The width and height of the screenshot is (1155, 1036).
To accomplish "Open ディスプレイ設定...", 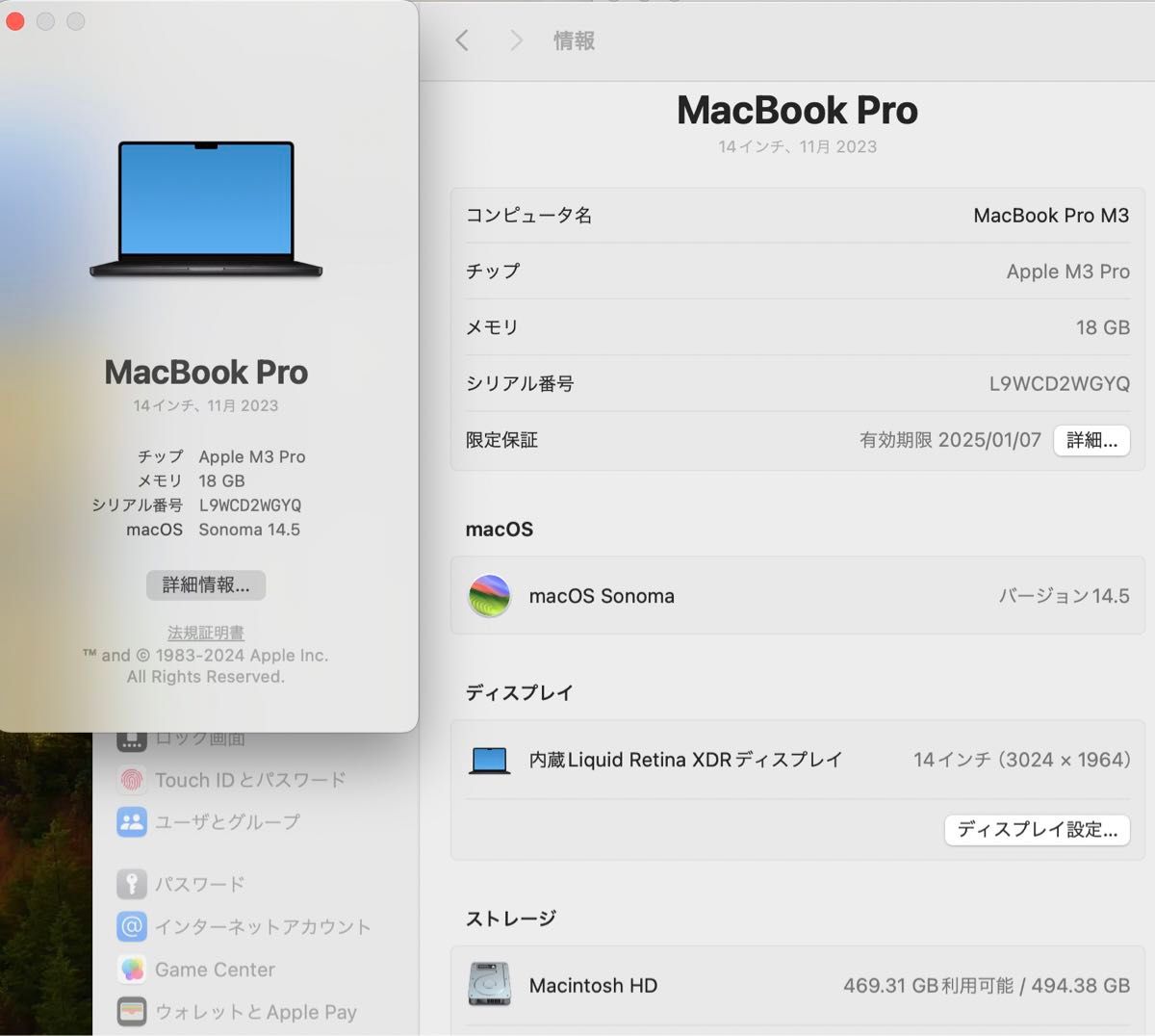I will 1038,829.
